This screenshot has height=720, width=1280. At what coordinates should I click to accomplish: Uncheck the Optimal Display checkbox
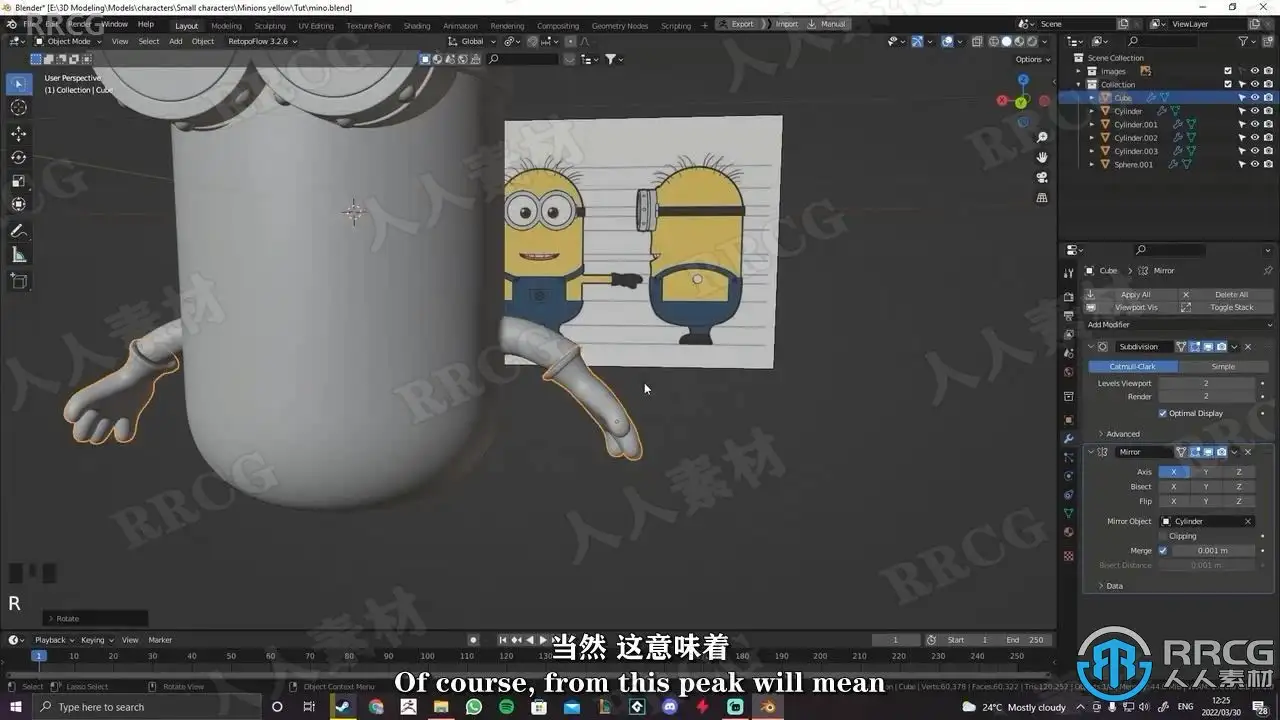tap(1162, 413)
